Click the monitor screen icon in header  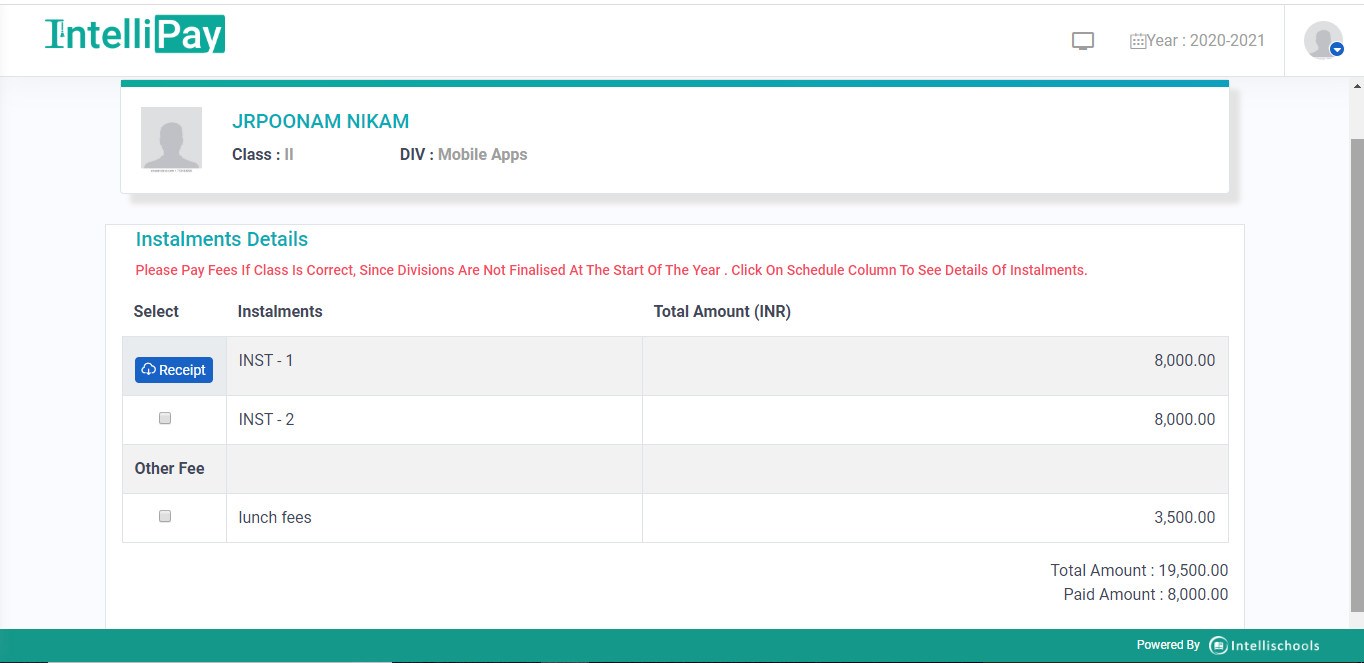[1082, 41]
